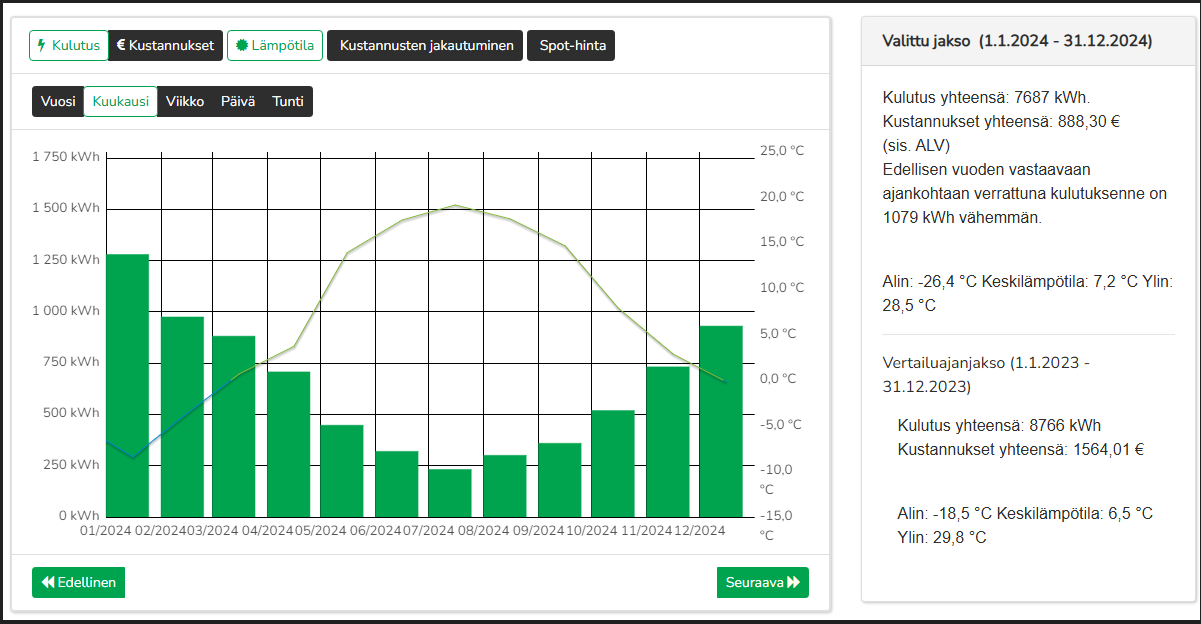1201x624 pixels.
Task: Switch to the Vuosi tab
Action: (58, 102)
